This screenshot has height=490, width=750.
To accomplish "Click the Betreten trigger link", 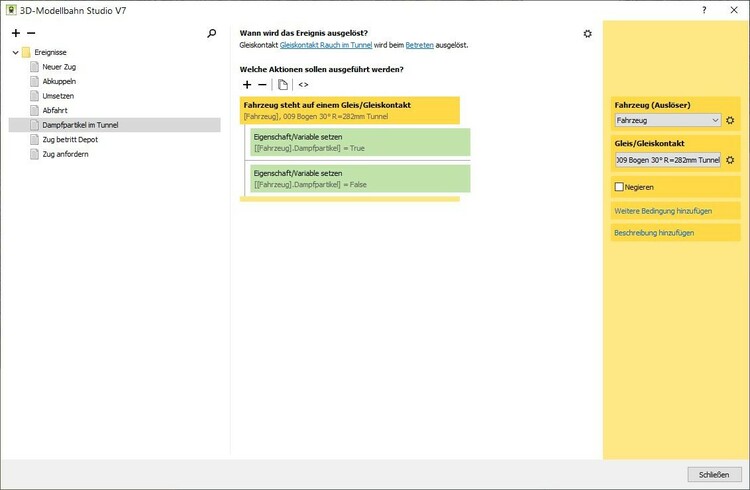I will [x=419, y=45].
